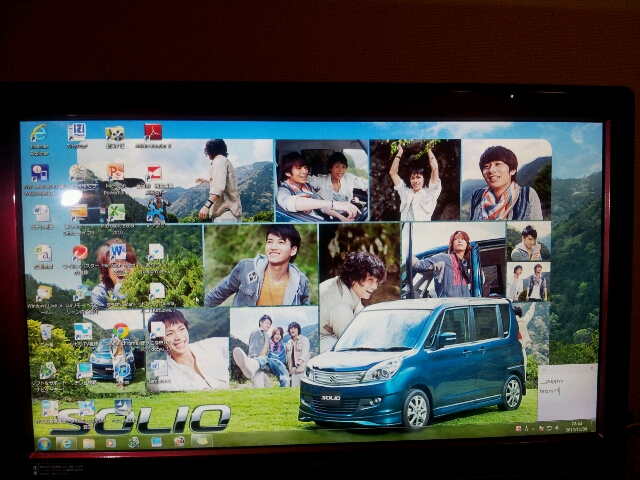
Task: Open the document icon showing letter a
Action: tap(43, 257)
